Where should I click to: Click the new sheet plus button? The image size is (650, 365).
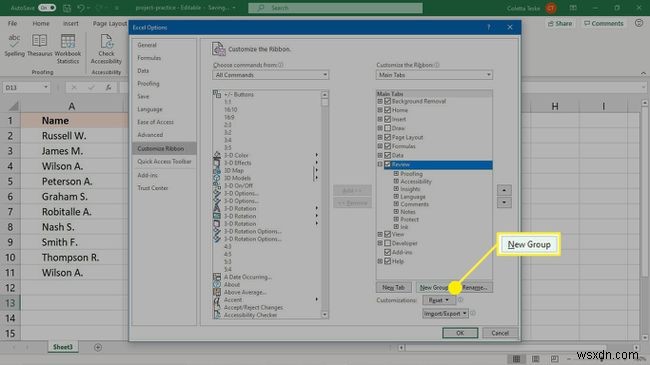[98, 347]
